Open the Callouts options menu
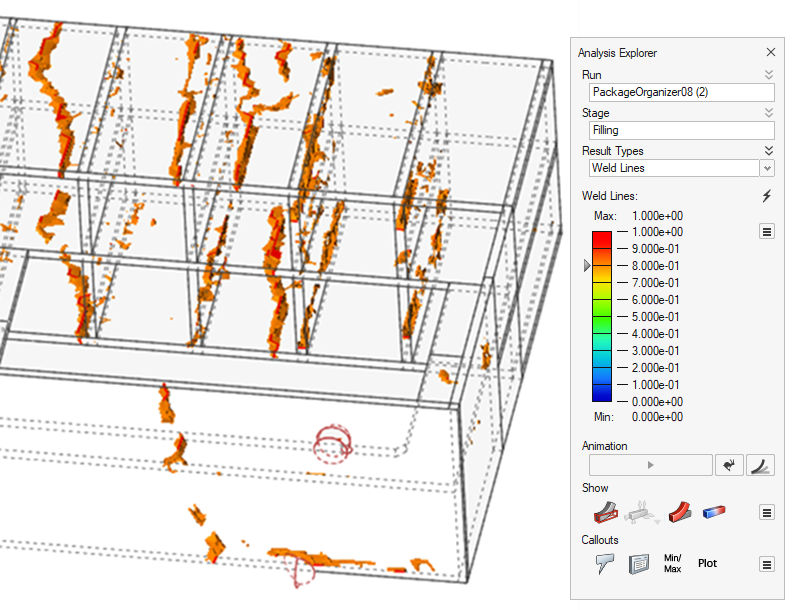Screen dimensions: 800x610 point(767,564)
